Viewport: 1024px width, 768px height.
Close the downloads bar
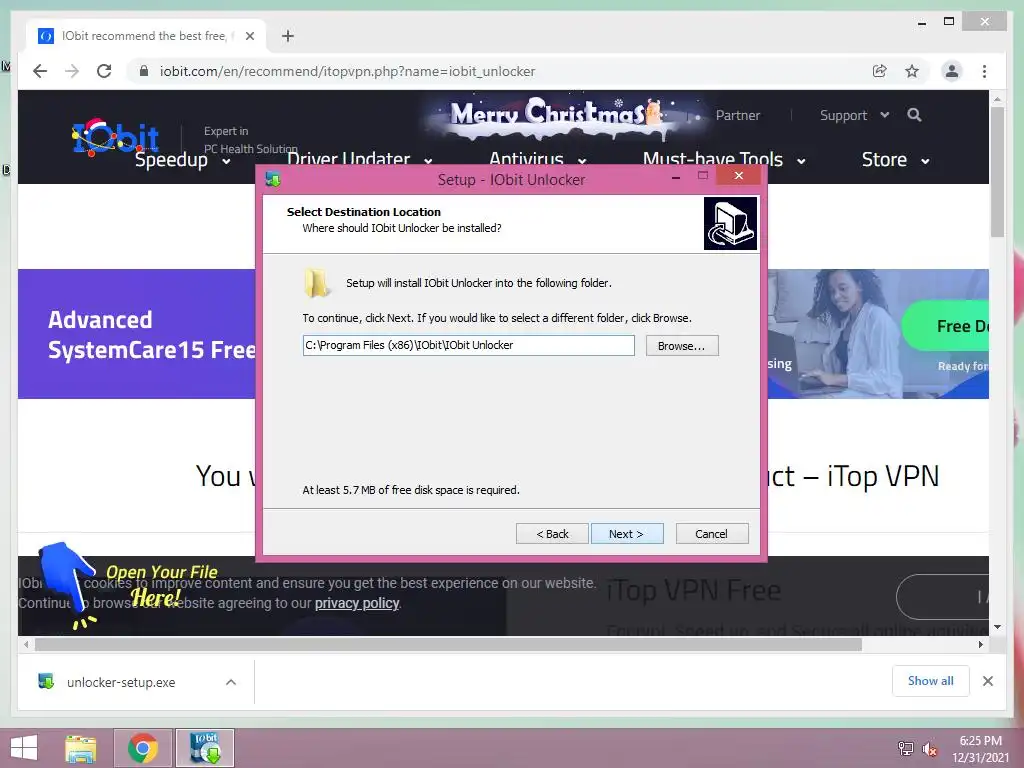[x=987, y=681]
